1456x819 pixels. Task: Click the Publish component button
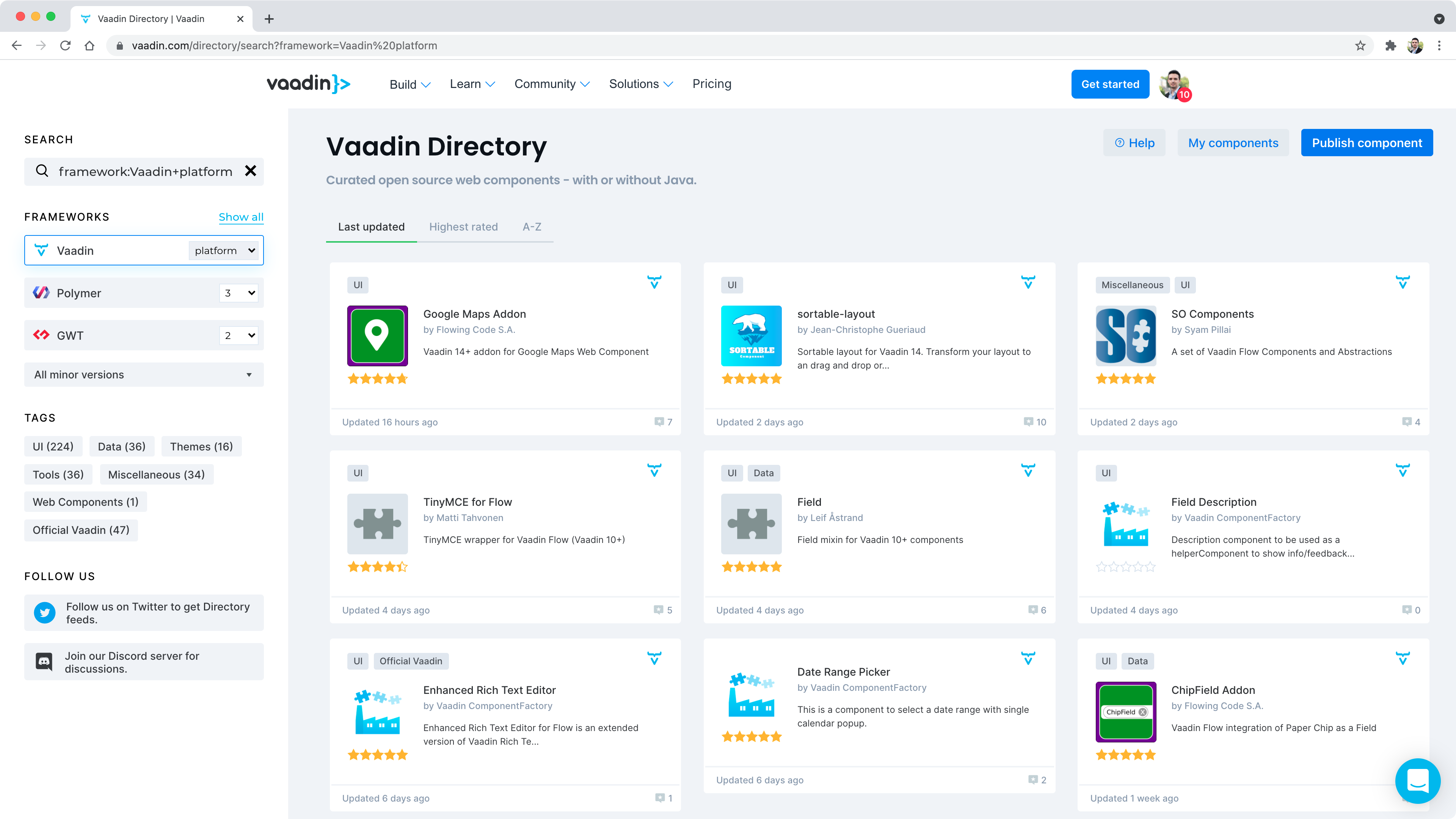(x=1367, y=142)
